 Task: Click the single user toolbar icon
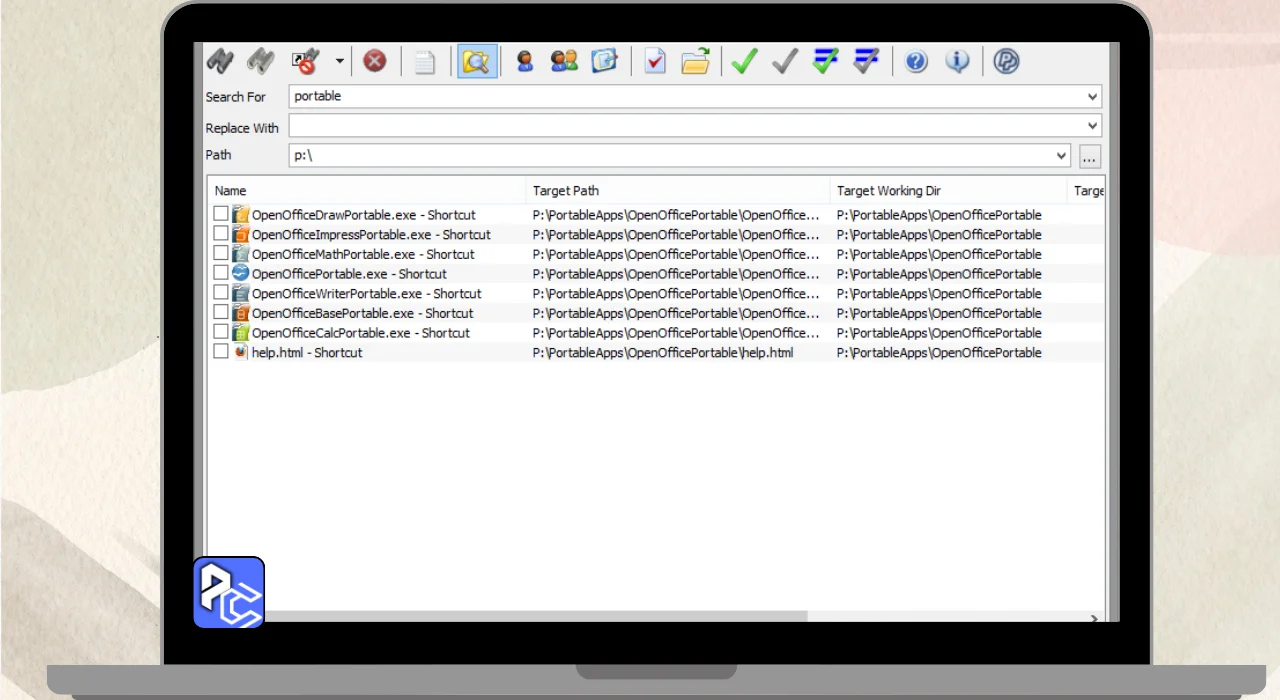coord(524,62)
